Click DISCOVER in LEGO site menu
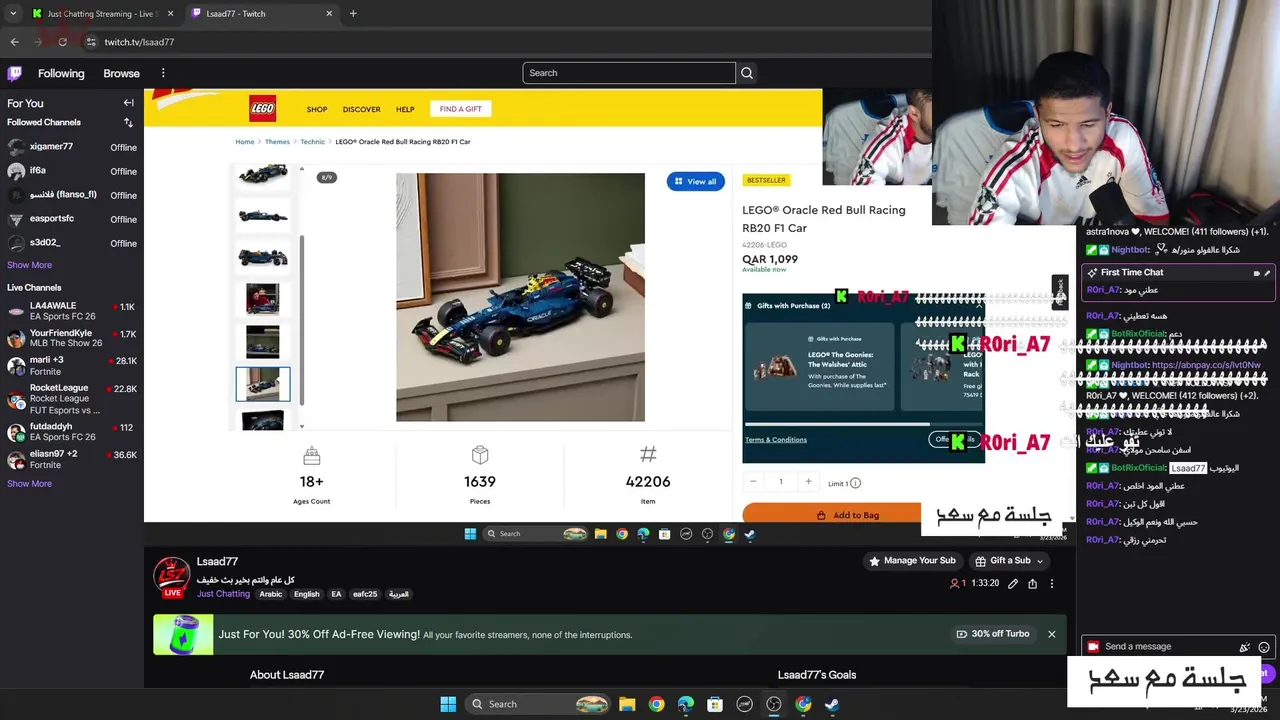Screen dimensions: 1280x720 pos(361,109)
